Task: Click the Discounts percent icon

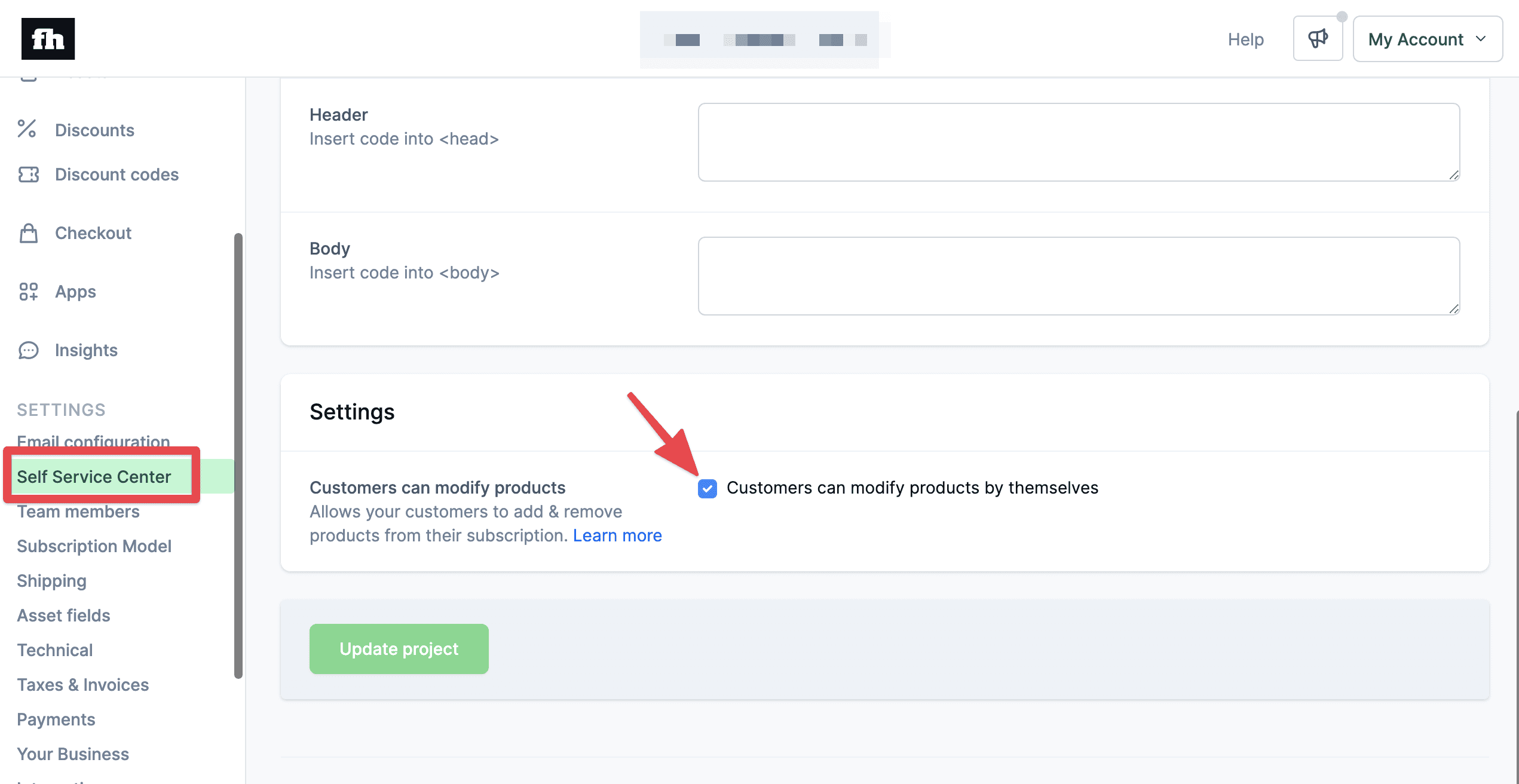Action: click(27, 129)
